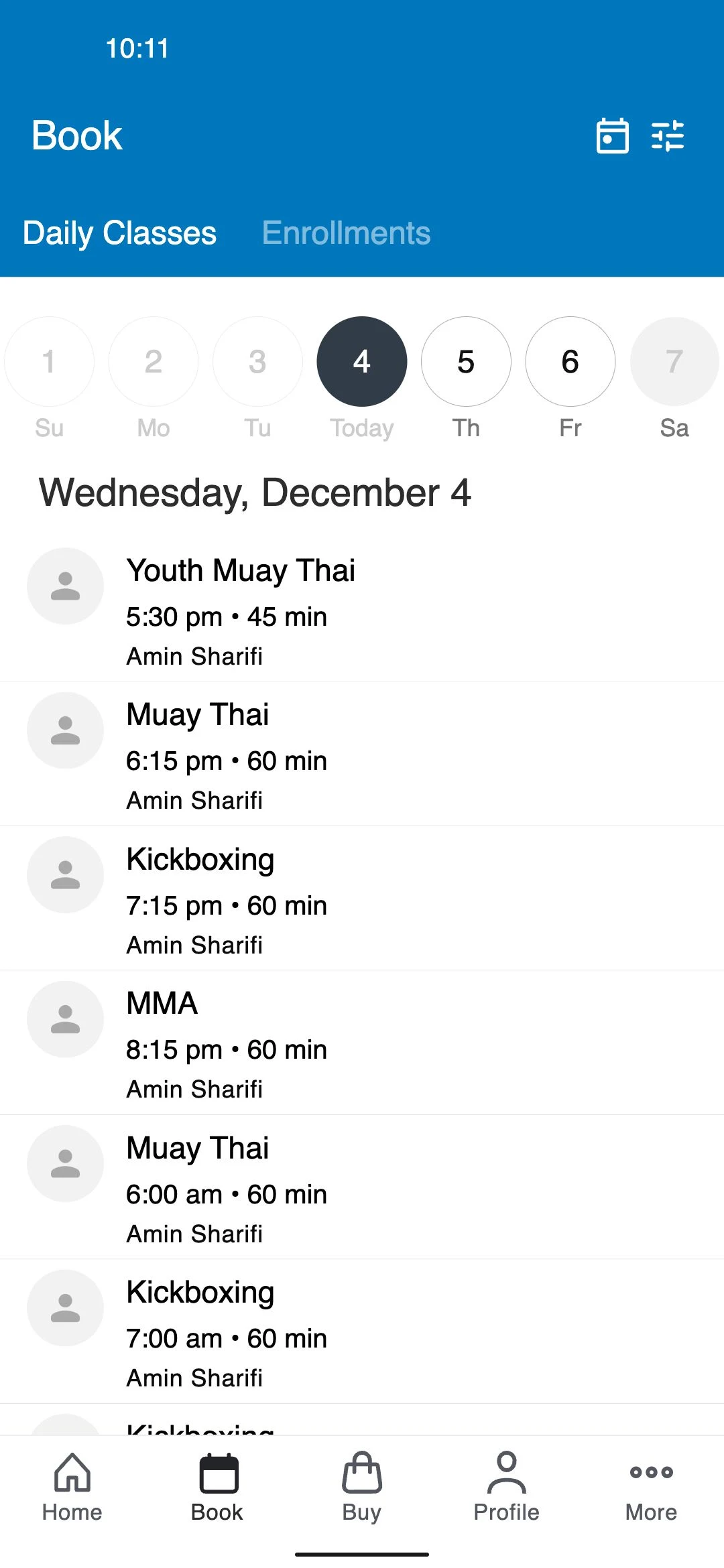724x1568 pixels.
Task: Select Thursday the 5th date circle
Action: (466, 362)
